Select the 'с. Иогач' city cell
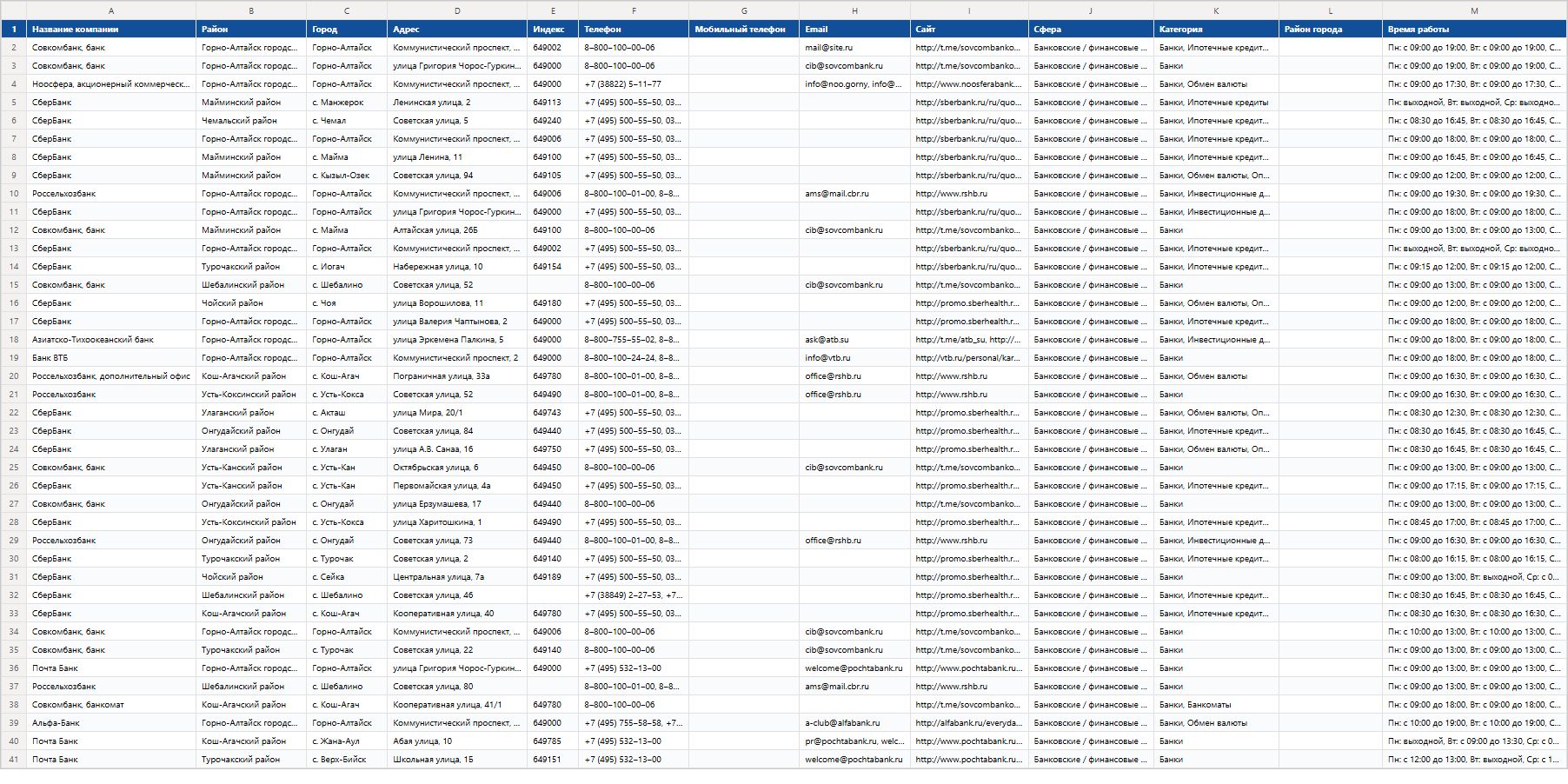This screenshot has height=784, width=1568. point(347,267)
